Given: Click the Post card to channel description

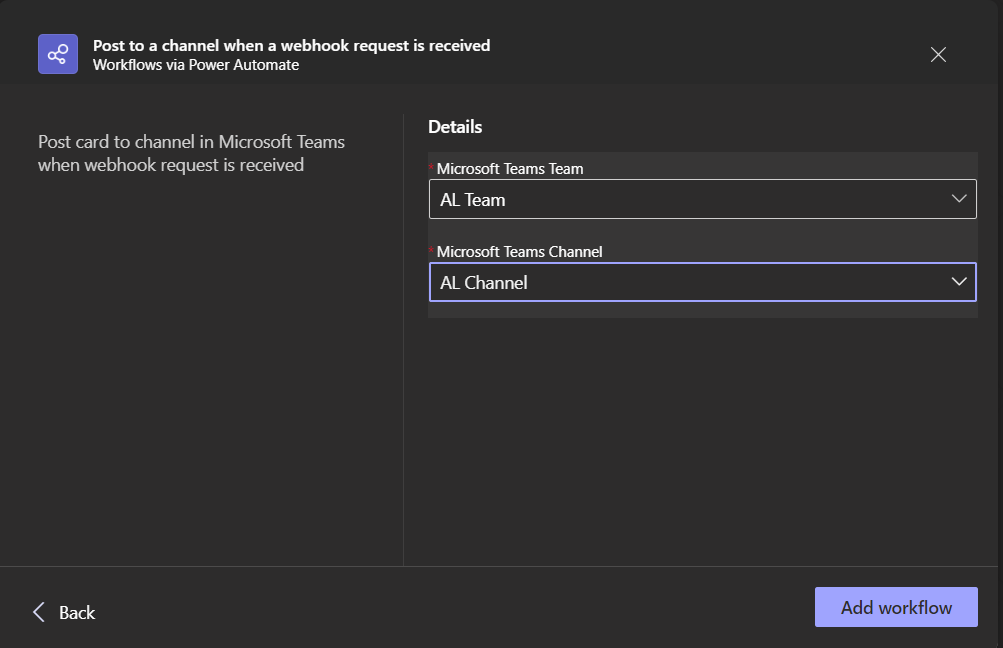Looking at the screenshot, I should point(191,153).
